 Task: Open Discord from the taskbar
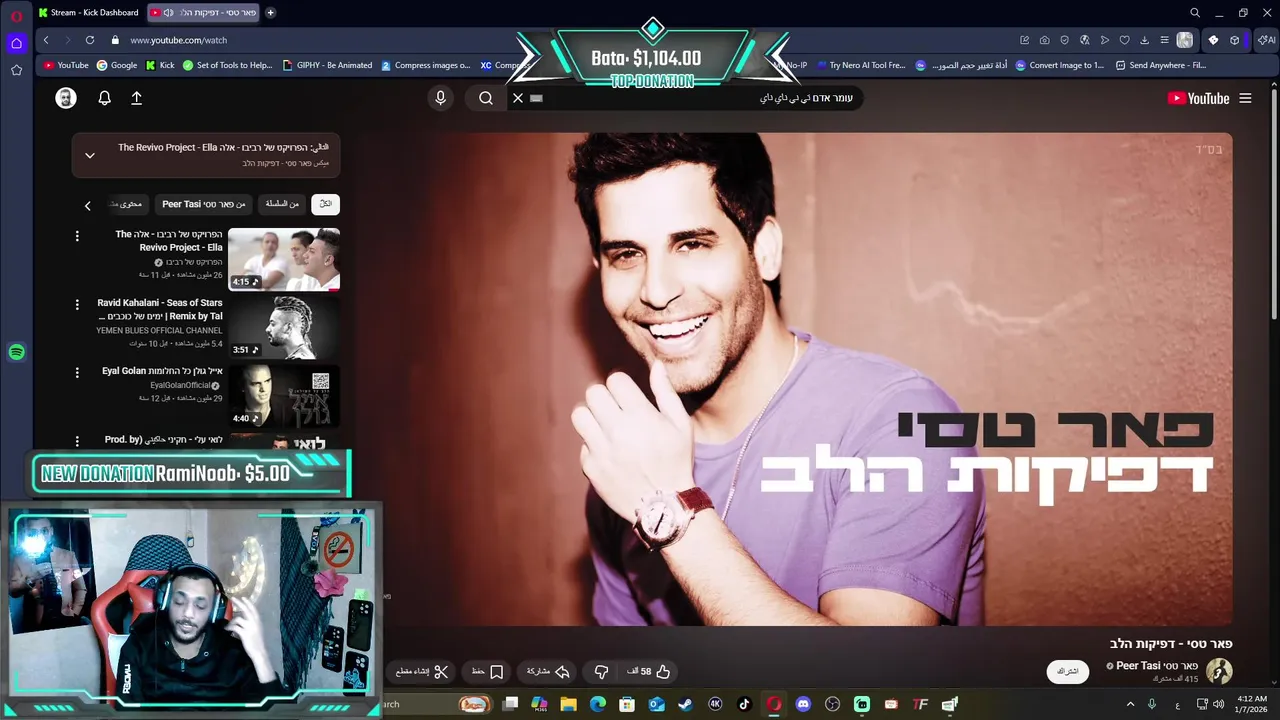click(x=803, y=704)
